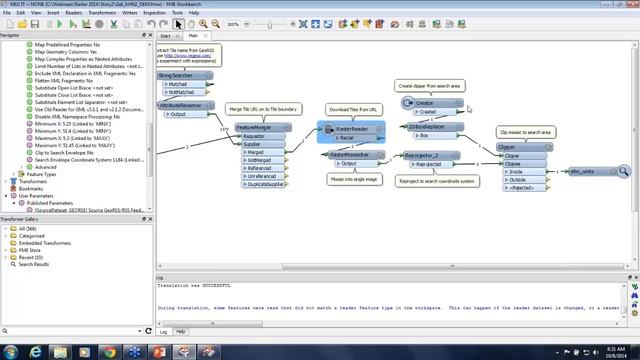Open the transformer search box dropdown arrow
This screenshot has height=360, width=640.
(140, 331)
